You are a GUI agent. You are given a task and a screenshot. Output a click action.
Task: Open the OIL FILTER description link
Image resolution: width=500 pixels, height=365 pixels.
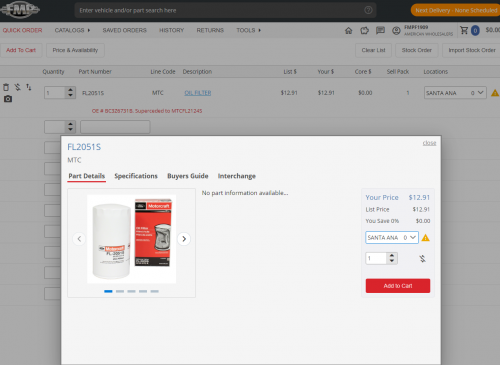198,93
